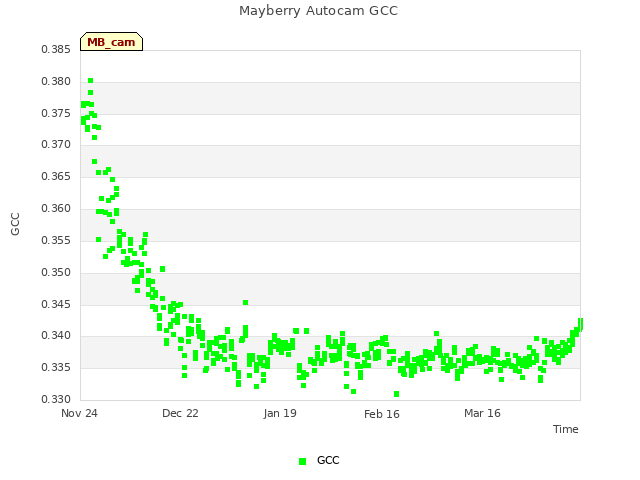This screenshot has height=480, width=640.
Task: Click the Mar 16 axis label
Action: tap(482, 413)
